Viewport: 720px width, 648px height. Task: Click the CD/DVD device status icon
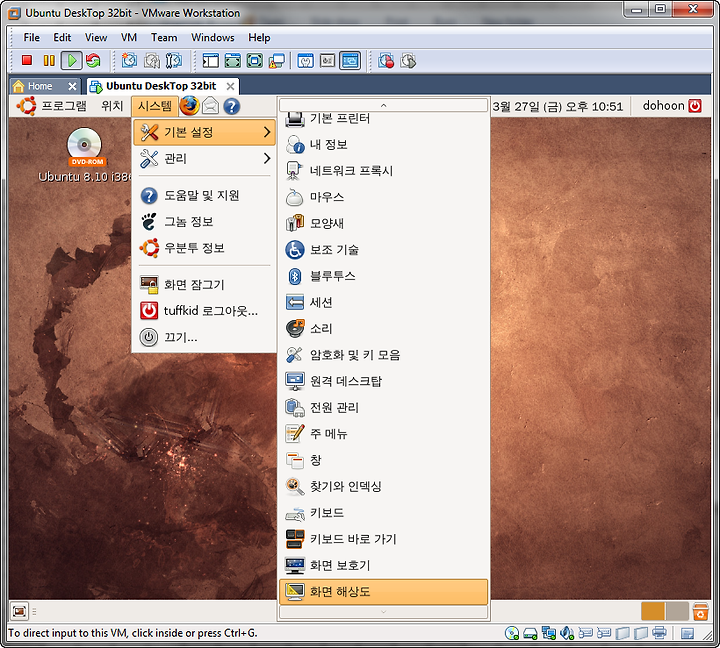(x=512, y=633)
